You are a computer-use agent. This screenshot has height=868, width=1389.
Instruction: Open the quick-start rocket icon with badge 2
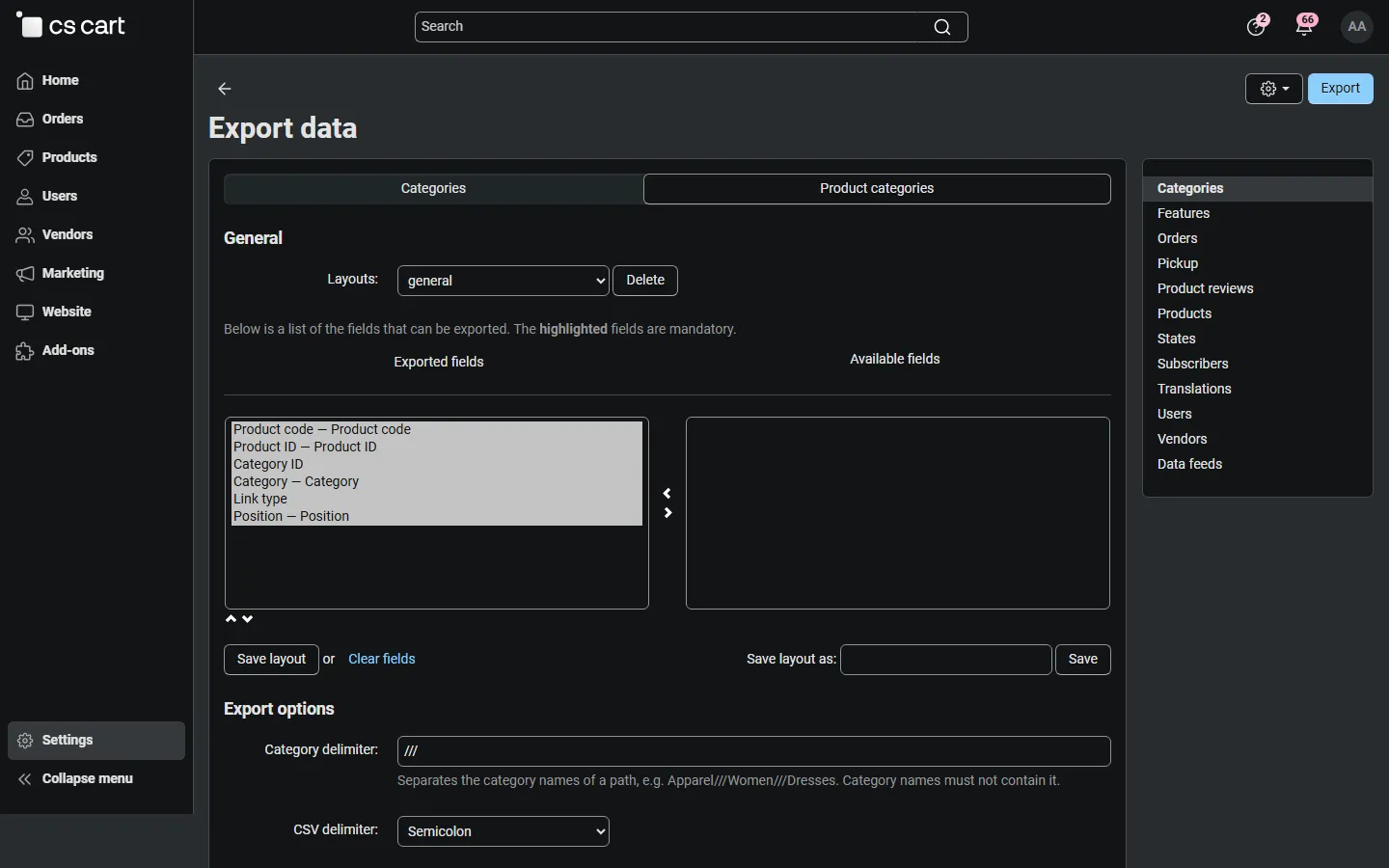point(1257,26)
